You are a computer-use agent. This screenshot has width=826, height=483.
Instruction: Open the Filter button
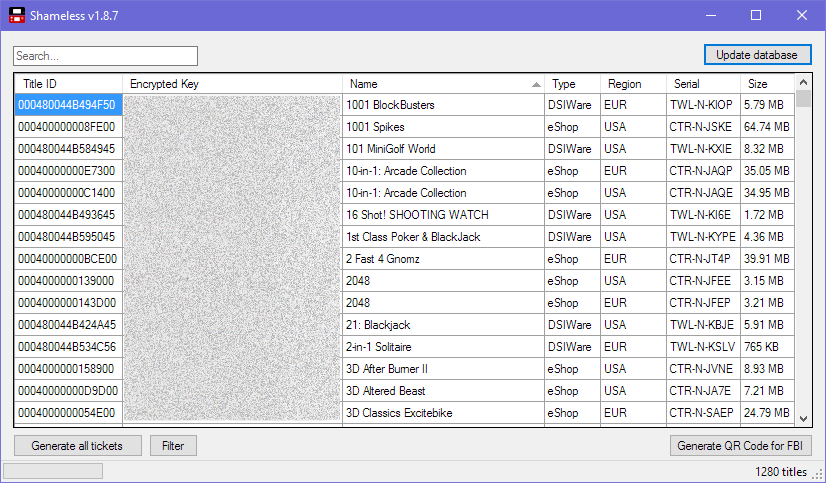[x=173, y=446]
